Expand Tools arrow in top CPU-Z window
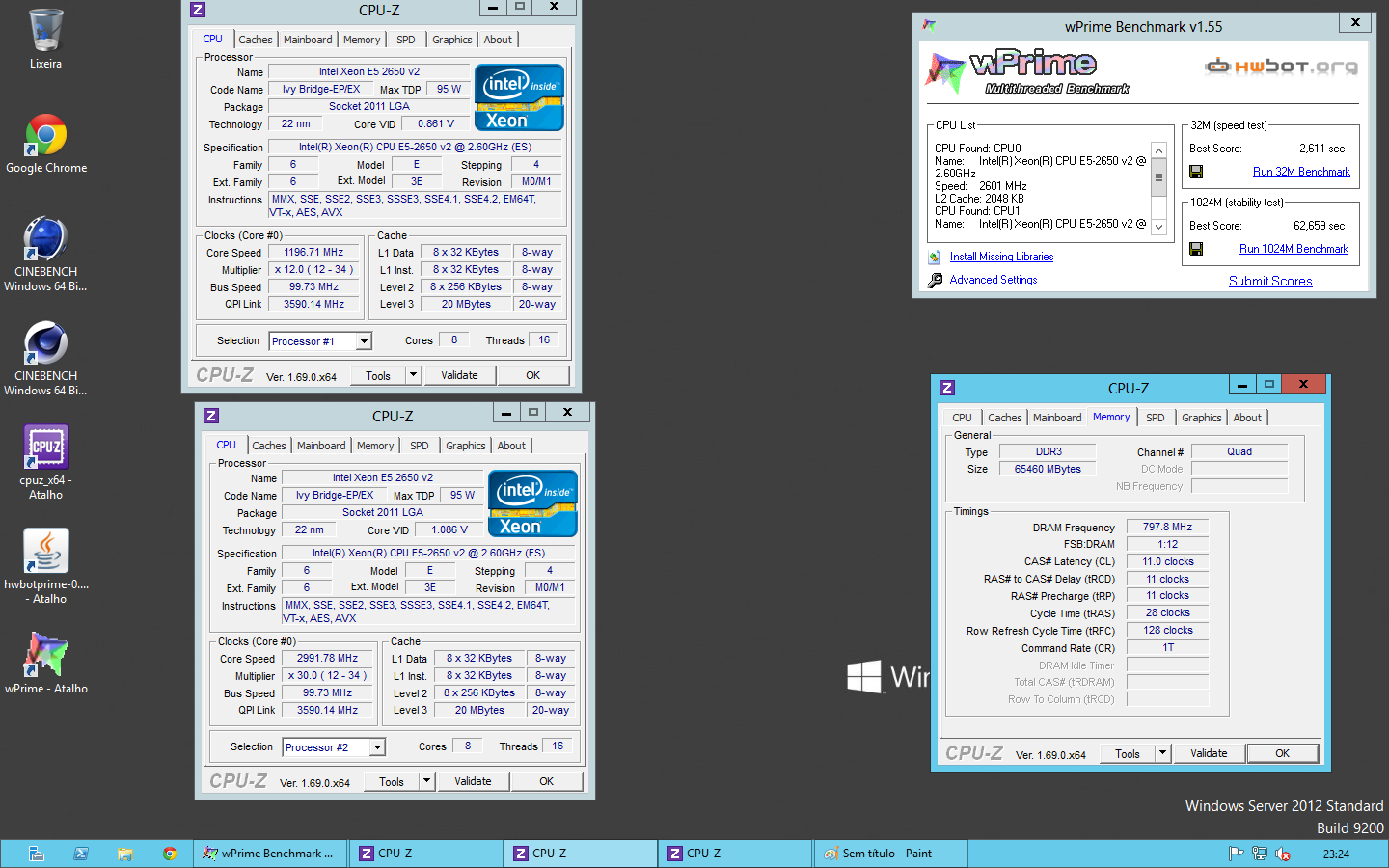1389x868 pixels. coord(413,375)
